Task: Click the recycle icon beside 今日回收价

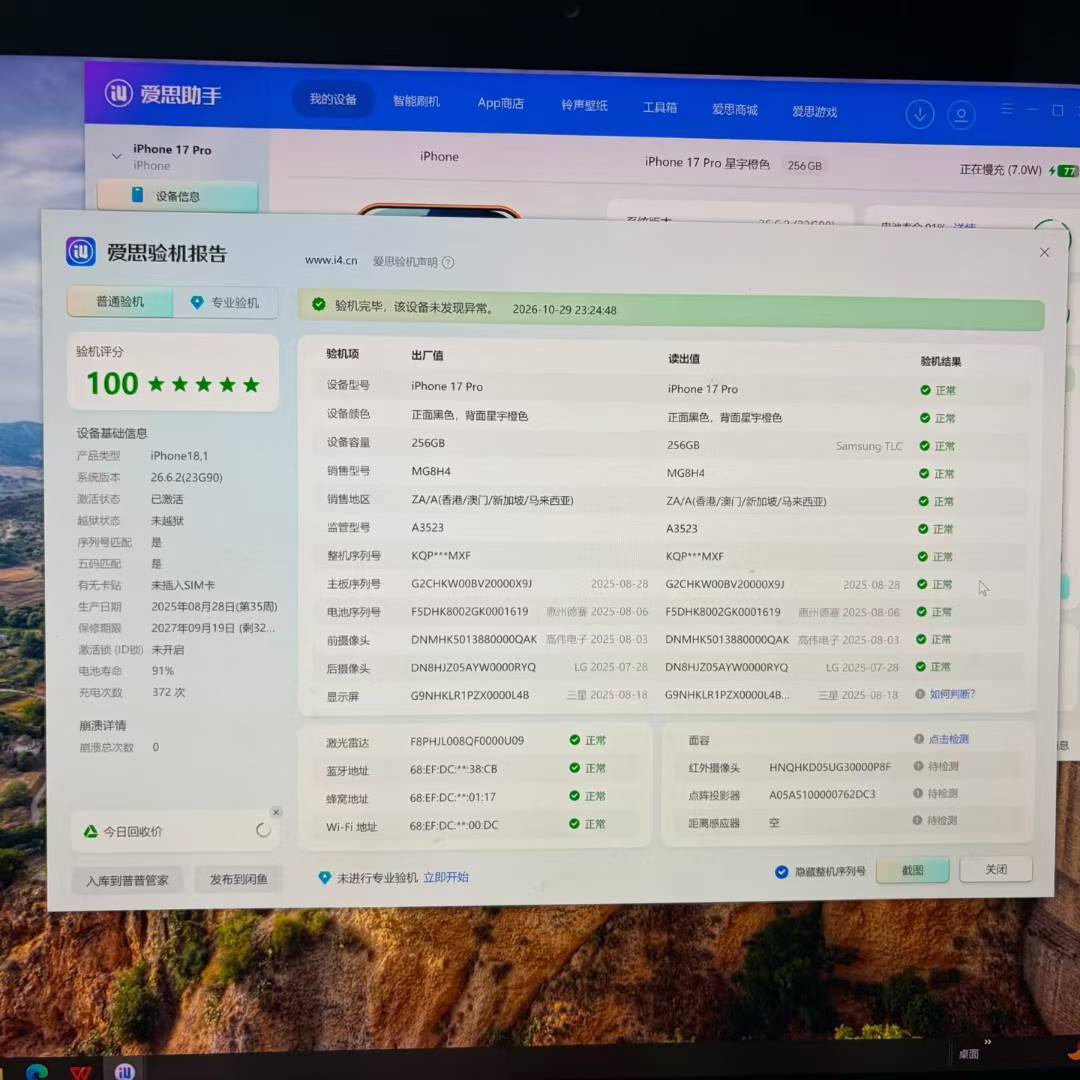Action: tap(90, 831)
